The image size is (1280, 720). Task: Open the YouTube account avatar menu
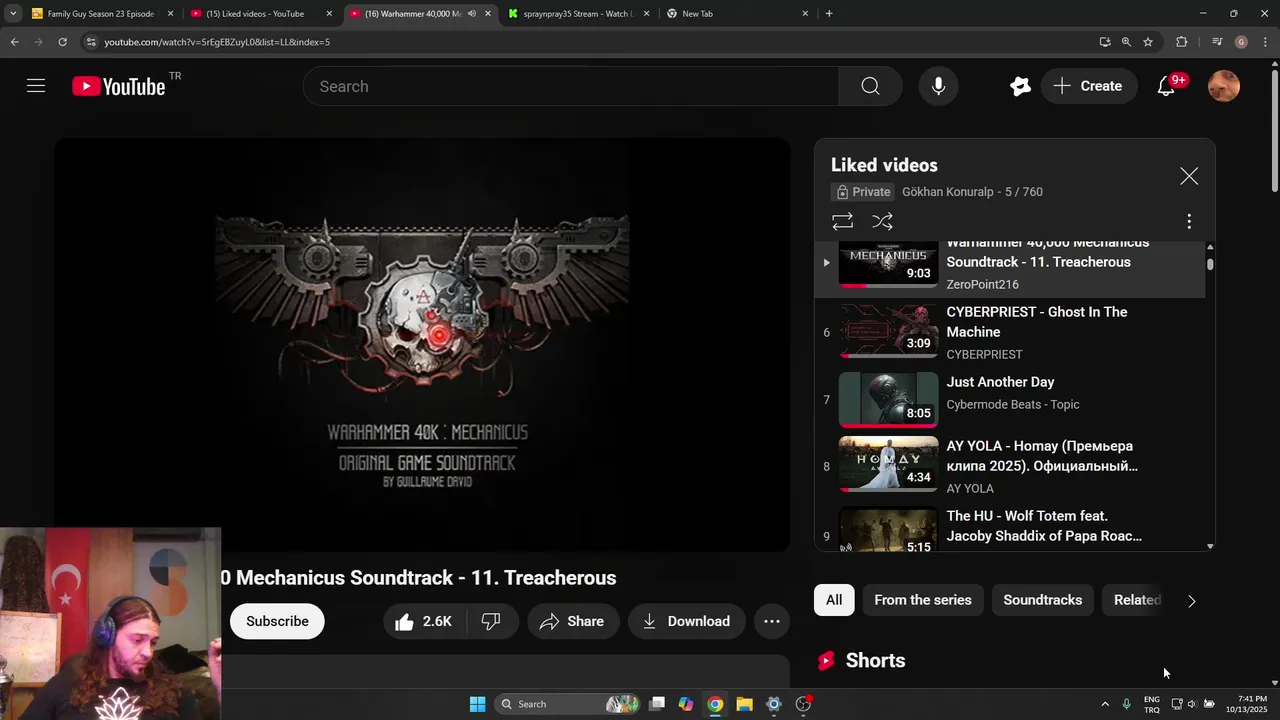click(1224, 86)
